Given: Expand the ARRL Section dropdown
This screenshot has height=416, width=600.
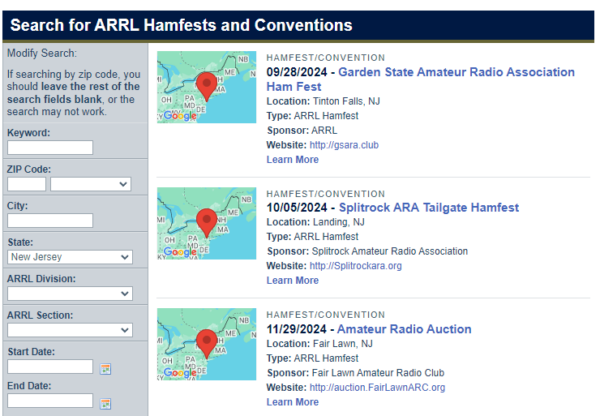Looking at the screenshot, I should [x=69, y=329].
